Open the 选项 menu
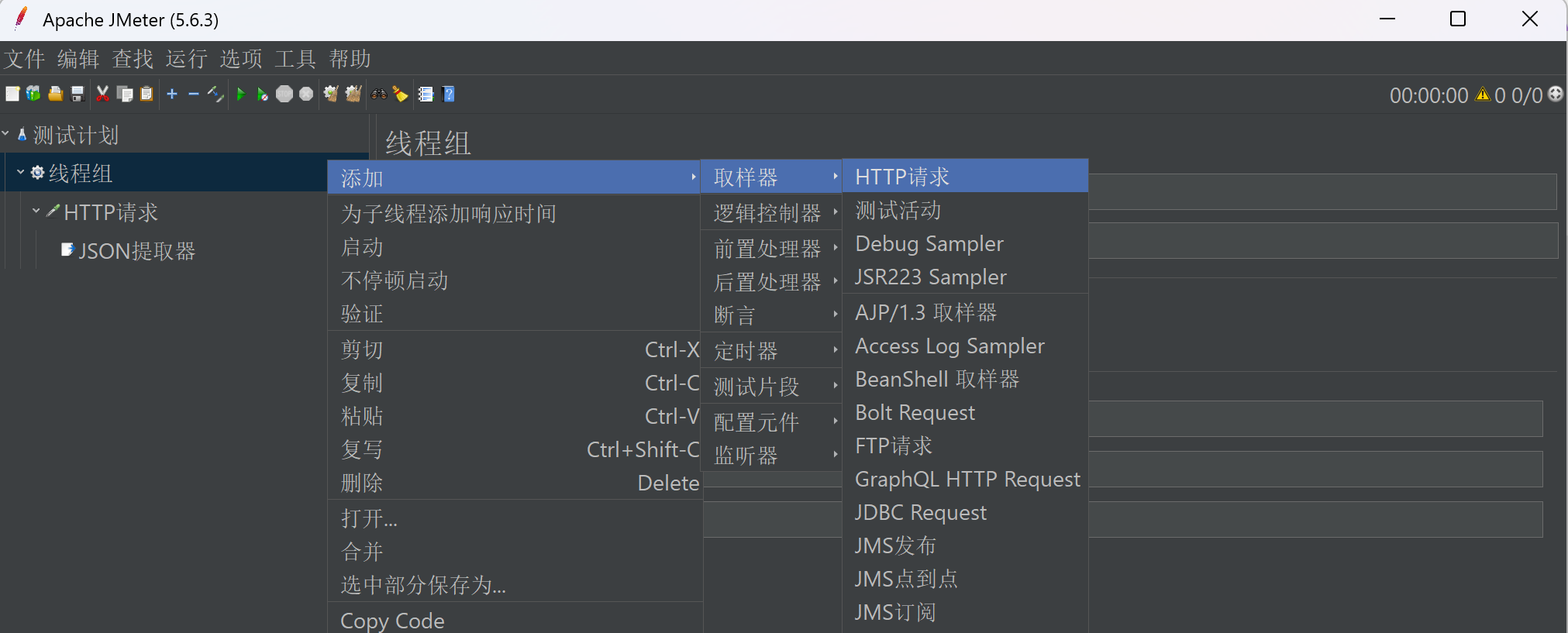 241,59
